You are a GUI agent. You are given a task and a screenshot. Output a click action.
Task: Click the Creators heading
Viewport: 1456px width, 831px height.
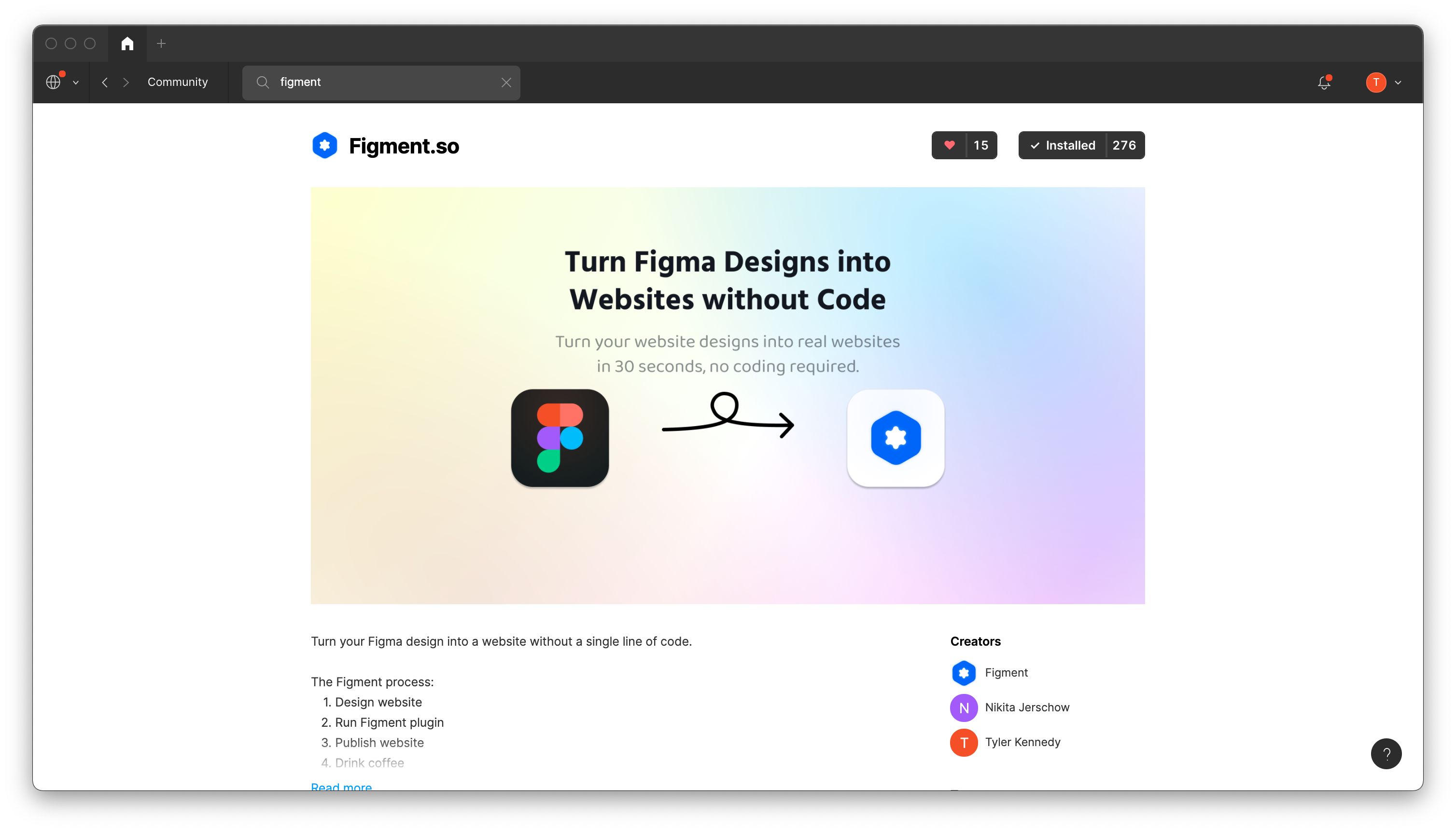pyautogui.click(x=975, y=641)
